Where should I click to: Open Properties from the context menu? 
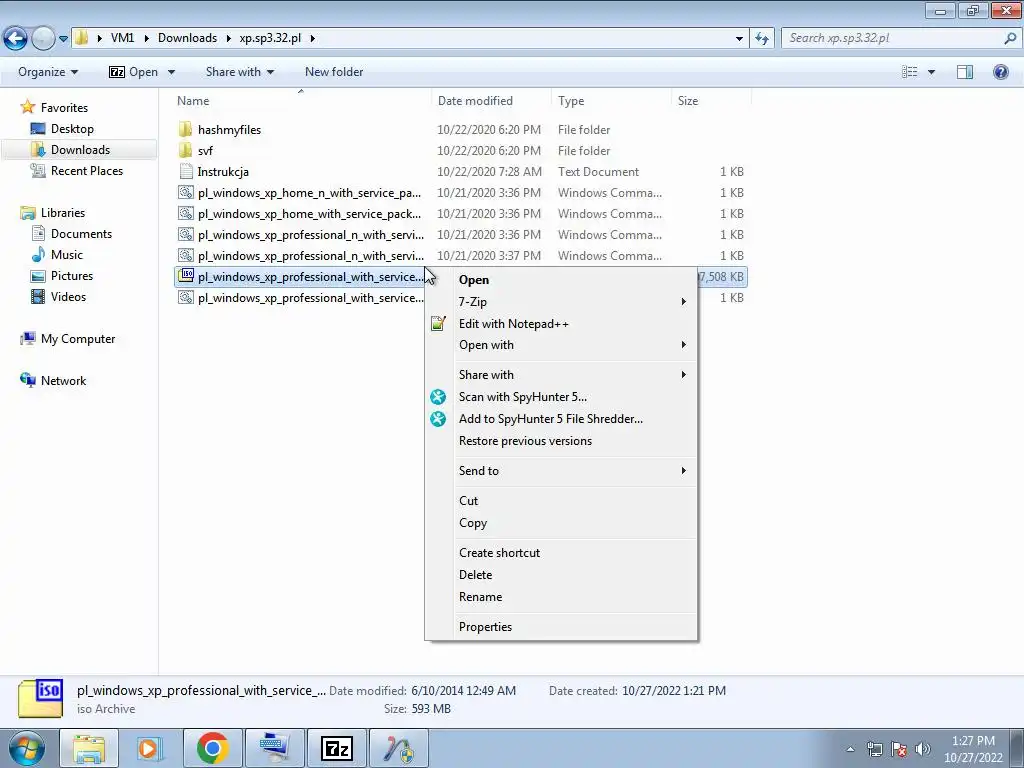pyautogui.click(x=561, y=626)
